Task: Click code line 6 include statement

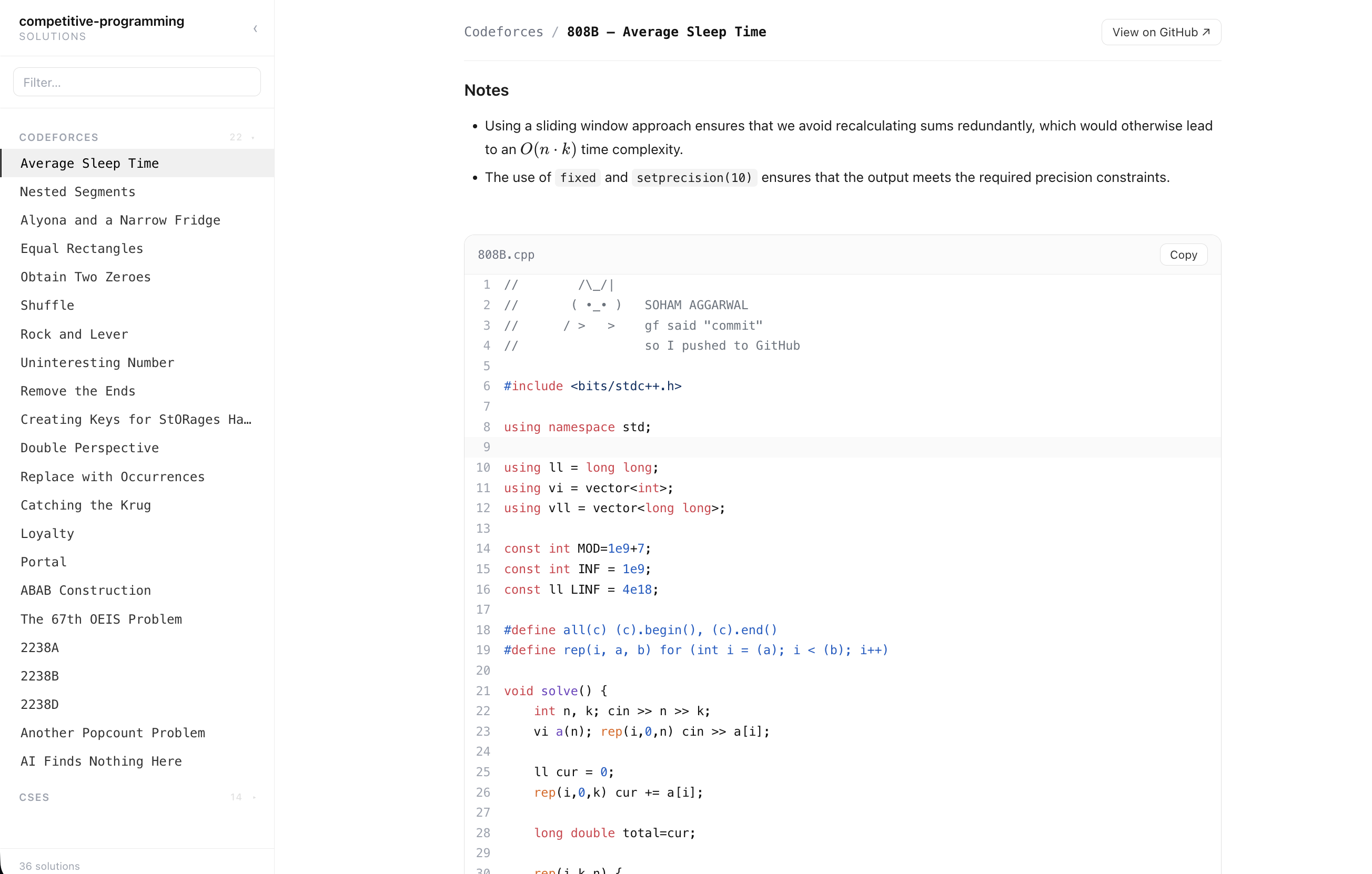Action: pyautogui.click(x=592, y=386)
